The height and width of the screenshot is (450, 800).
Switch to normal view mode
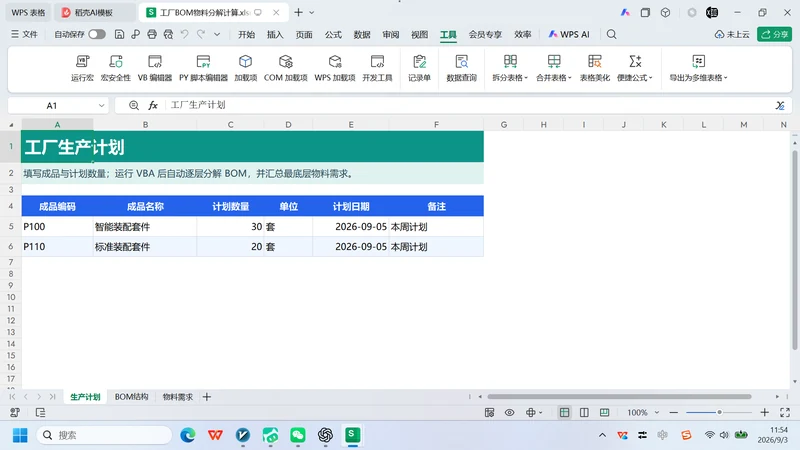564,412
